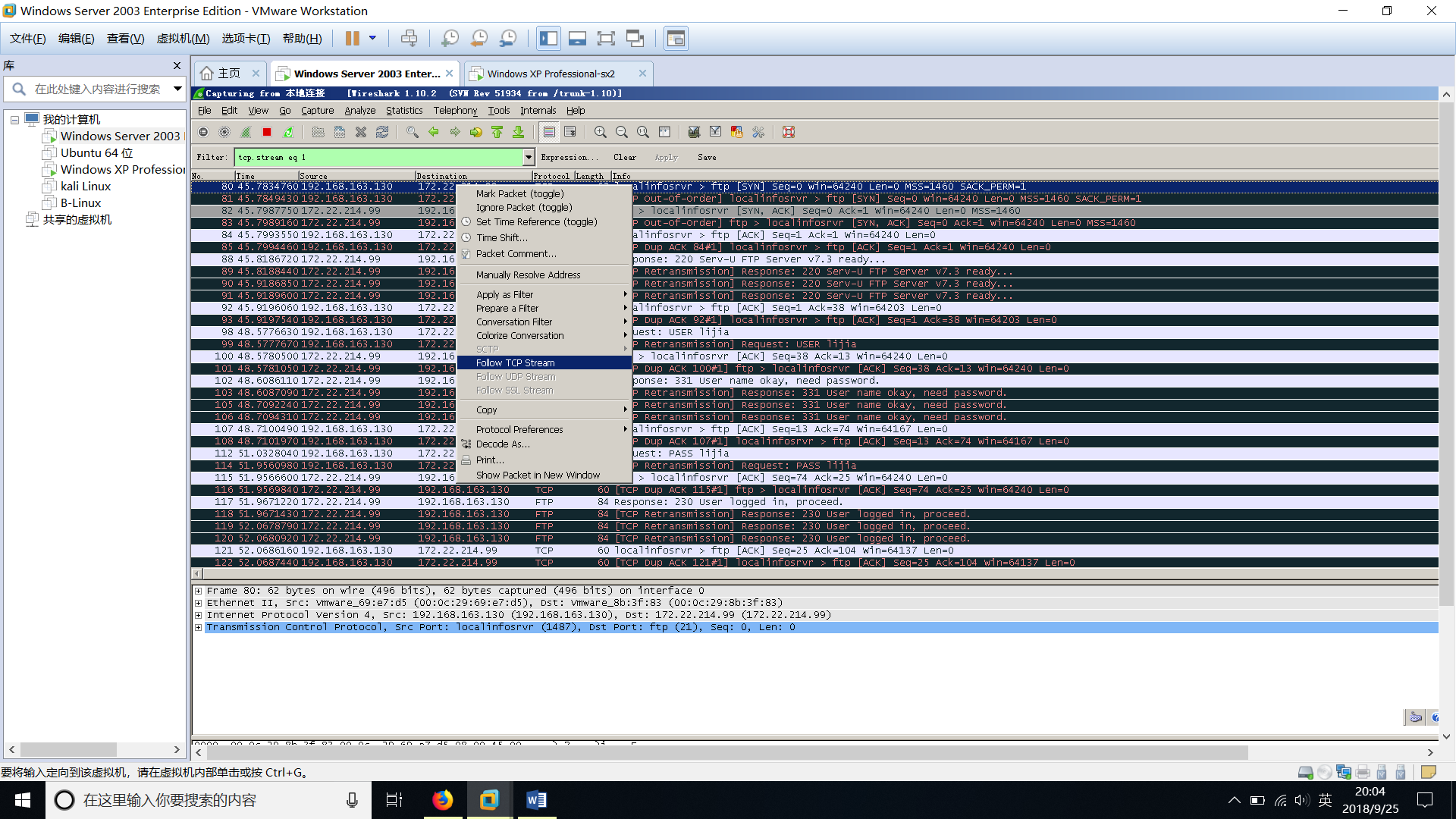Open the Wireshark Help lifebuoy icon

click(789, 132)
